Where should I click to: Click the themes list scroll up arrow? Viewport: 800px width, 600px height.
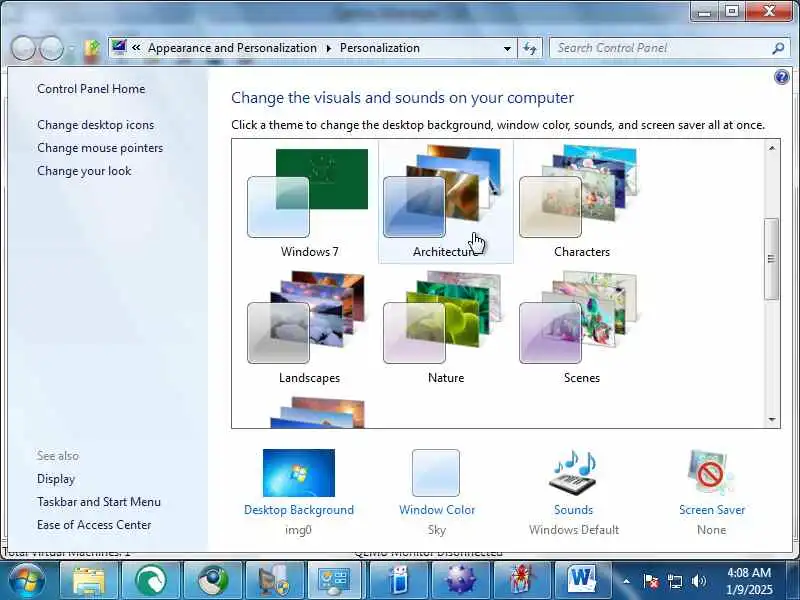pos(771,148)
